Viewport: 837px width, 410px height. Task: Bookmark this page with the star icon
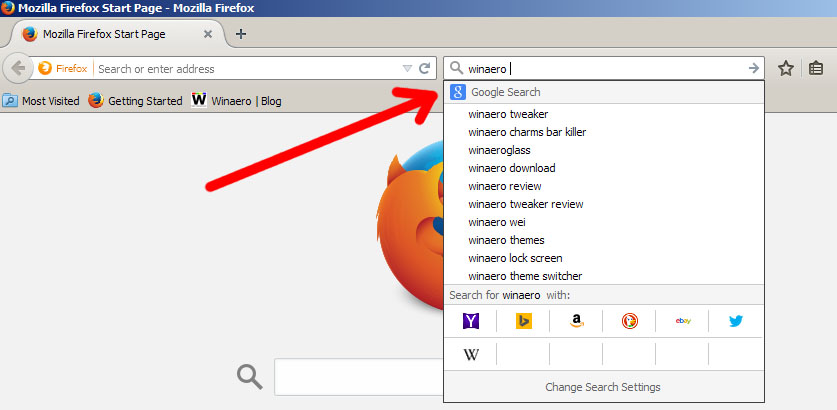tap(785, 68)
